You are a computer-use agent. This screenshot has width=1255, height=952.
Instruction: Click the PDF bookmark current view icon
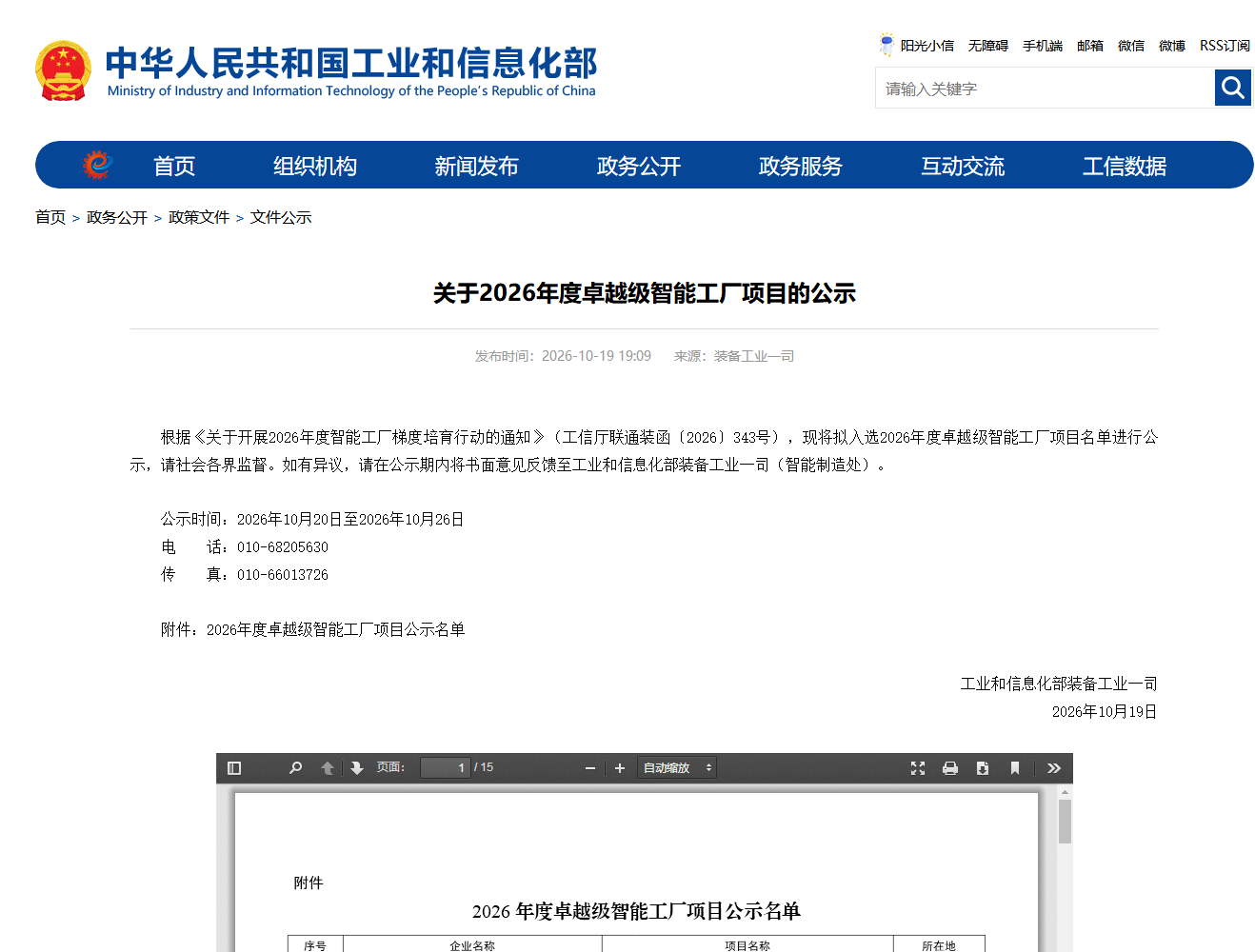click(x=1015, y=768)
